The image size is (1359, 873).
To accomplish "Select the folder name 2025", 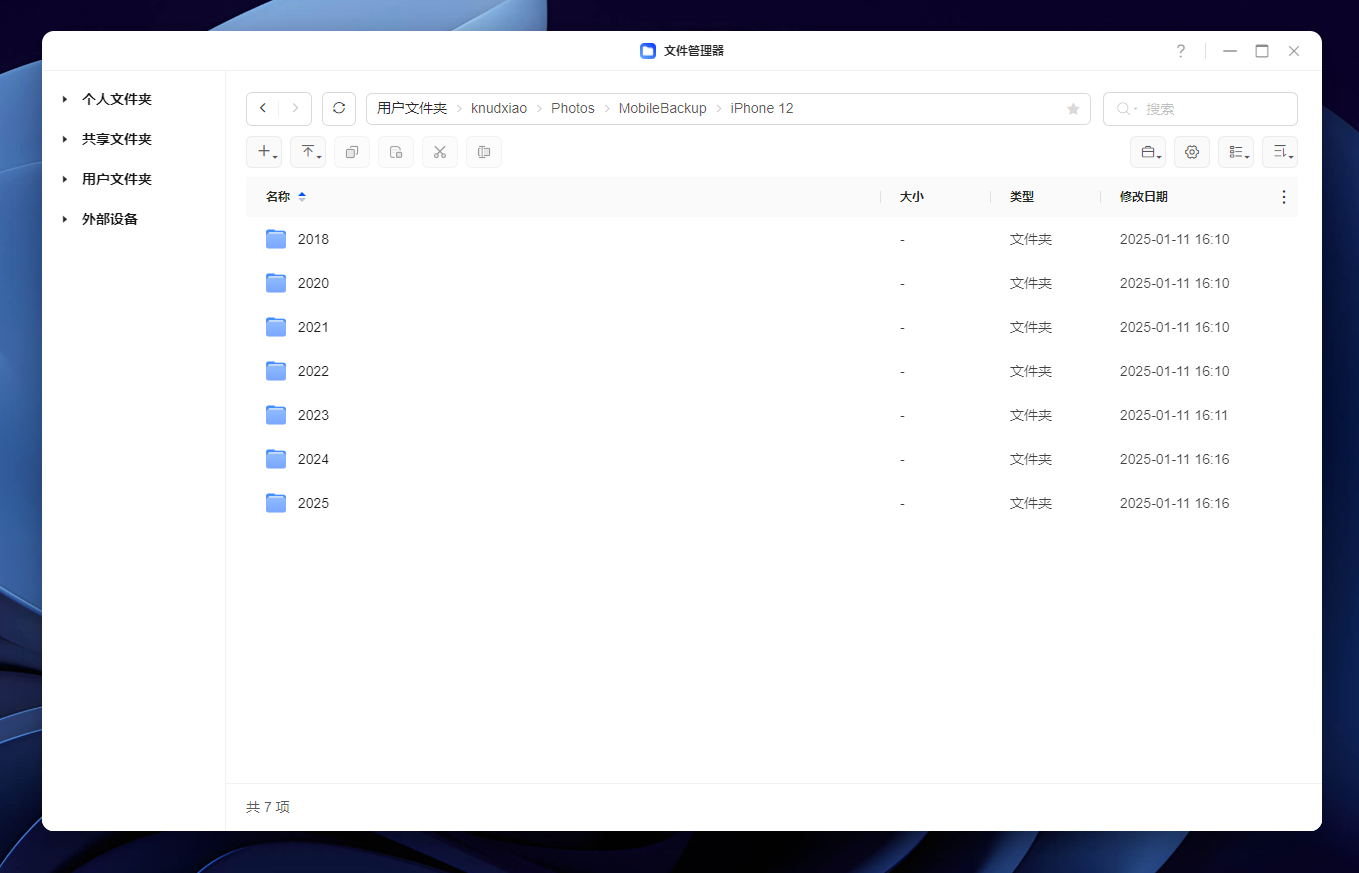I will 313,503.
